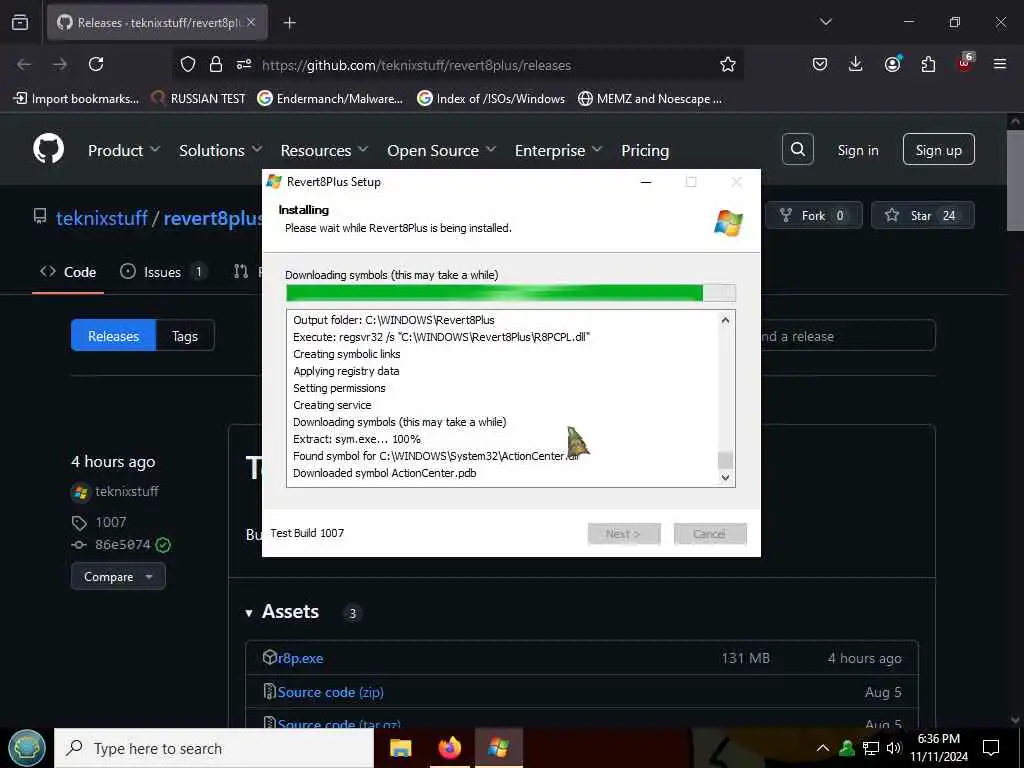The height and width of the screenshot is (768, 1024).
Task: Open the 1007 tag link
Action: (x=110, y=522)
